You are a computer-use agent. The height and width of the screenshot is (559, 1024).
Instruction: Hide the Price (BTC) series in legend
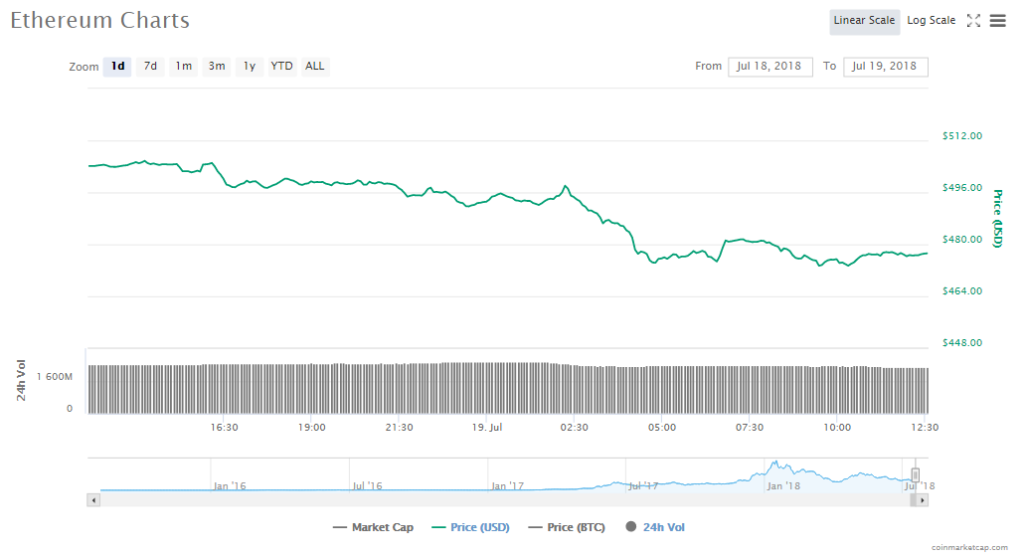(x=566, y=527)
